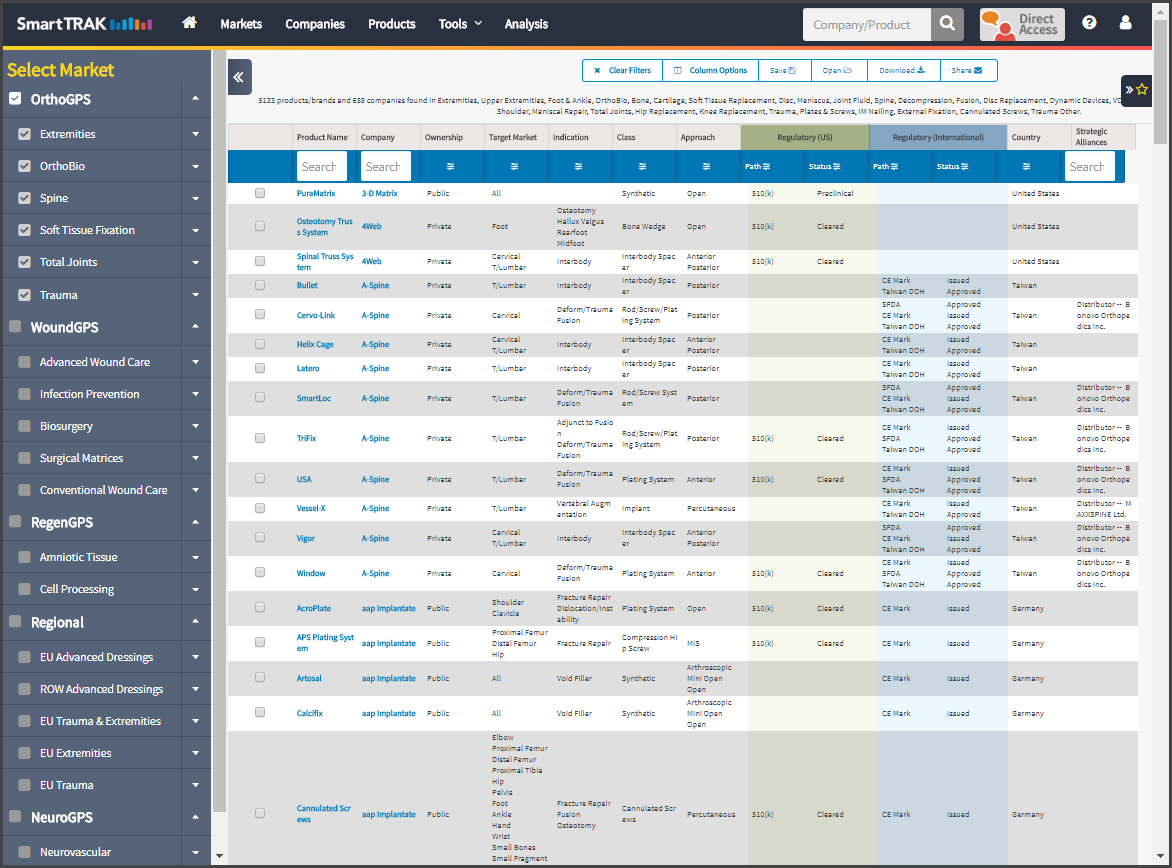The image size is (1172, 868).
Task: Download the product list
Action: coord(903,70)
